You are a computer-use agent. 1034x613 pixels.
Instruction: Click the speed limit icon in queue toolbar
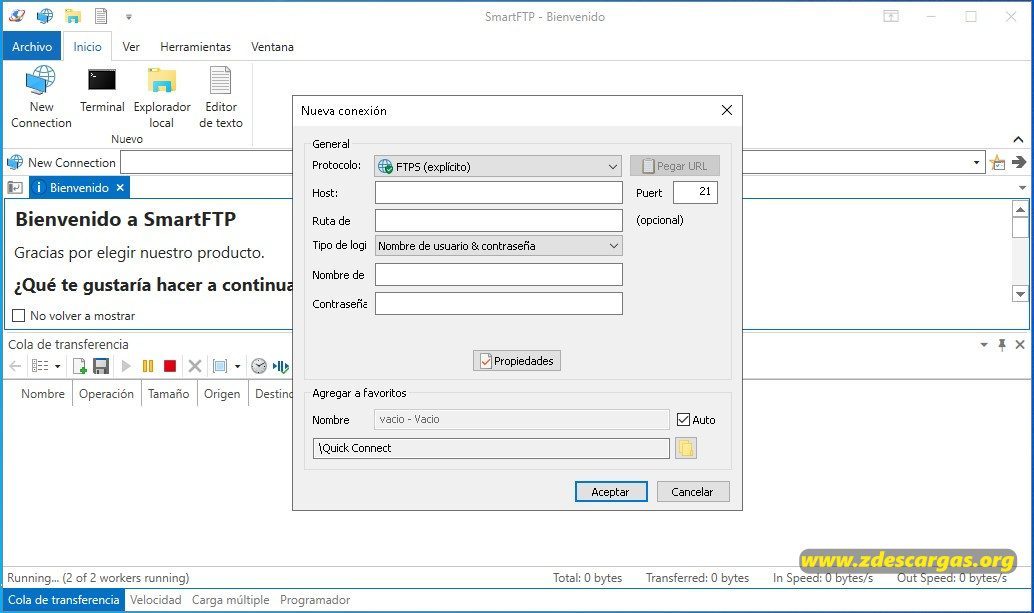pyautogui.click(x=280, y=366)
